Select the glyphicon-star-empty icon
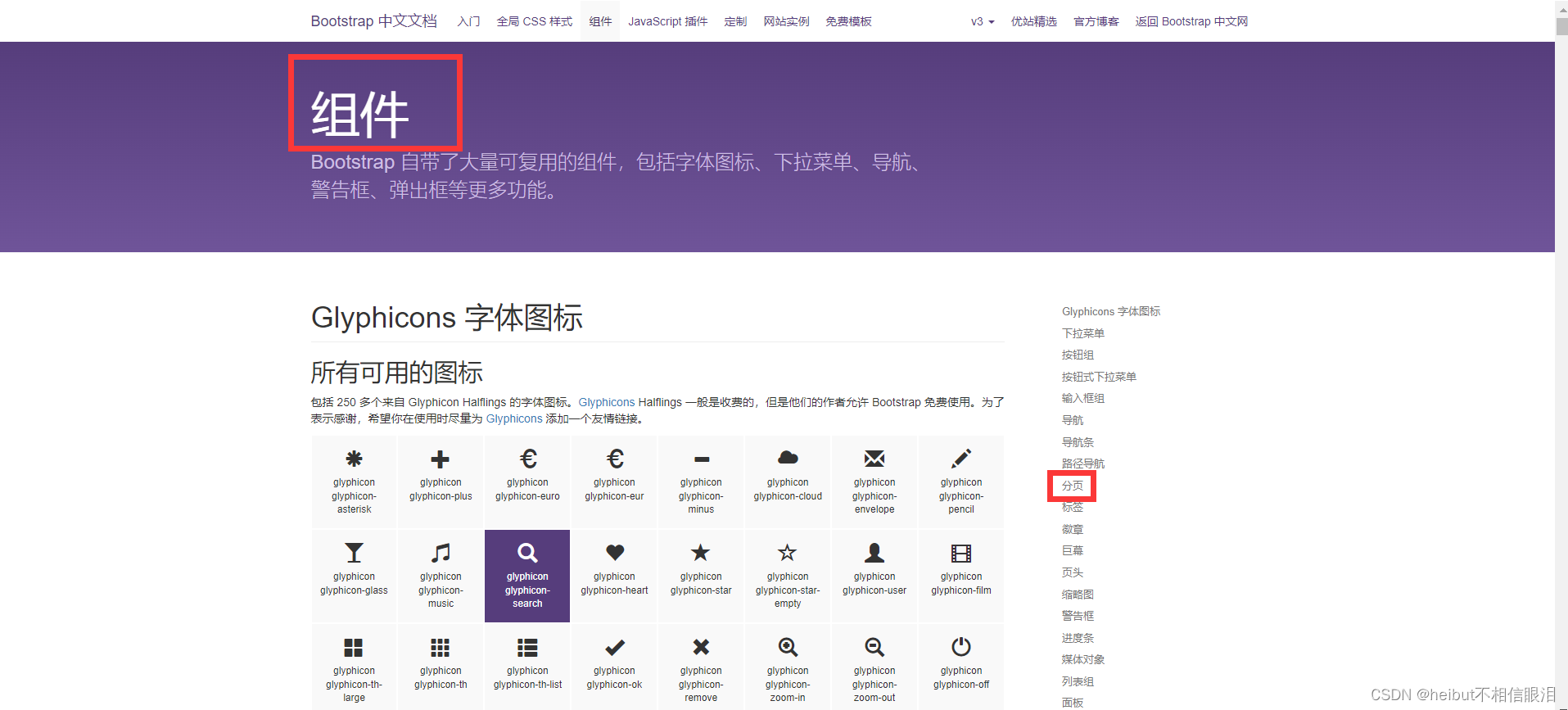The image size is (1568, 710). (x=788, y=553)
